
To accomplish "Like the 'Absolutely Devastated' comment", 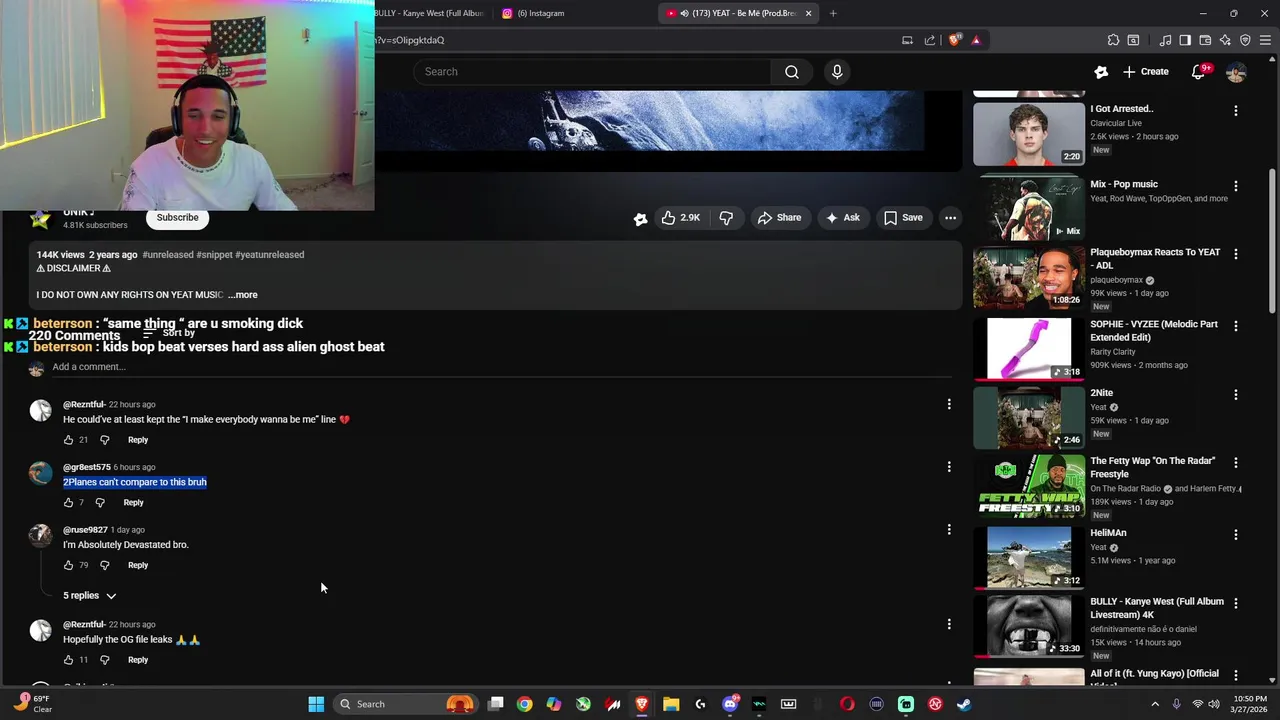I will pyautogui.click(x=69, y=566).
